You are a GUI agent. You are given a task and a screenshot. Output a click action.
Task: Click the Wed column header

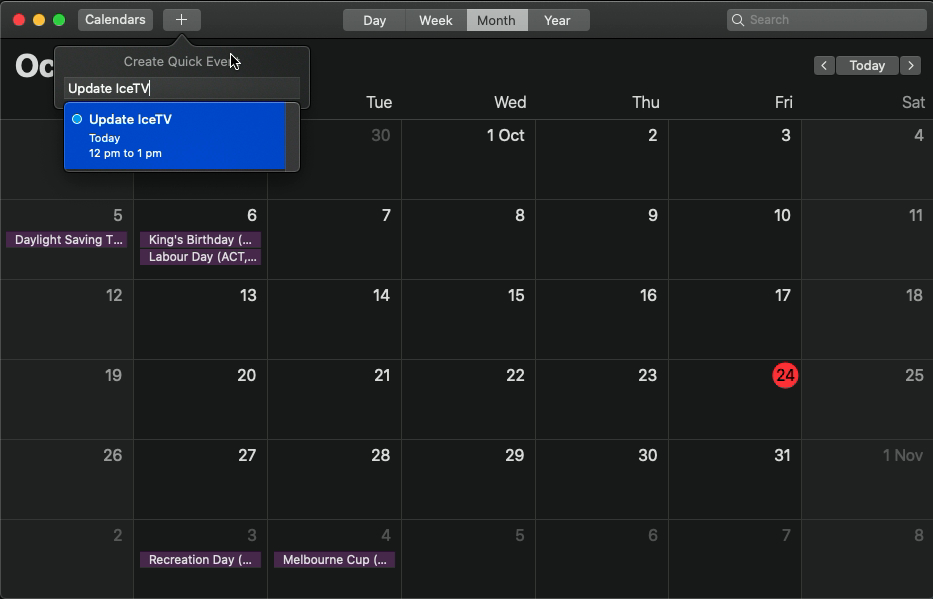click(x=510, y=102)
